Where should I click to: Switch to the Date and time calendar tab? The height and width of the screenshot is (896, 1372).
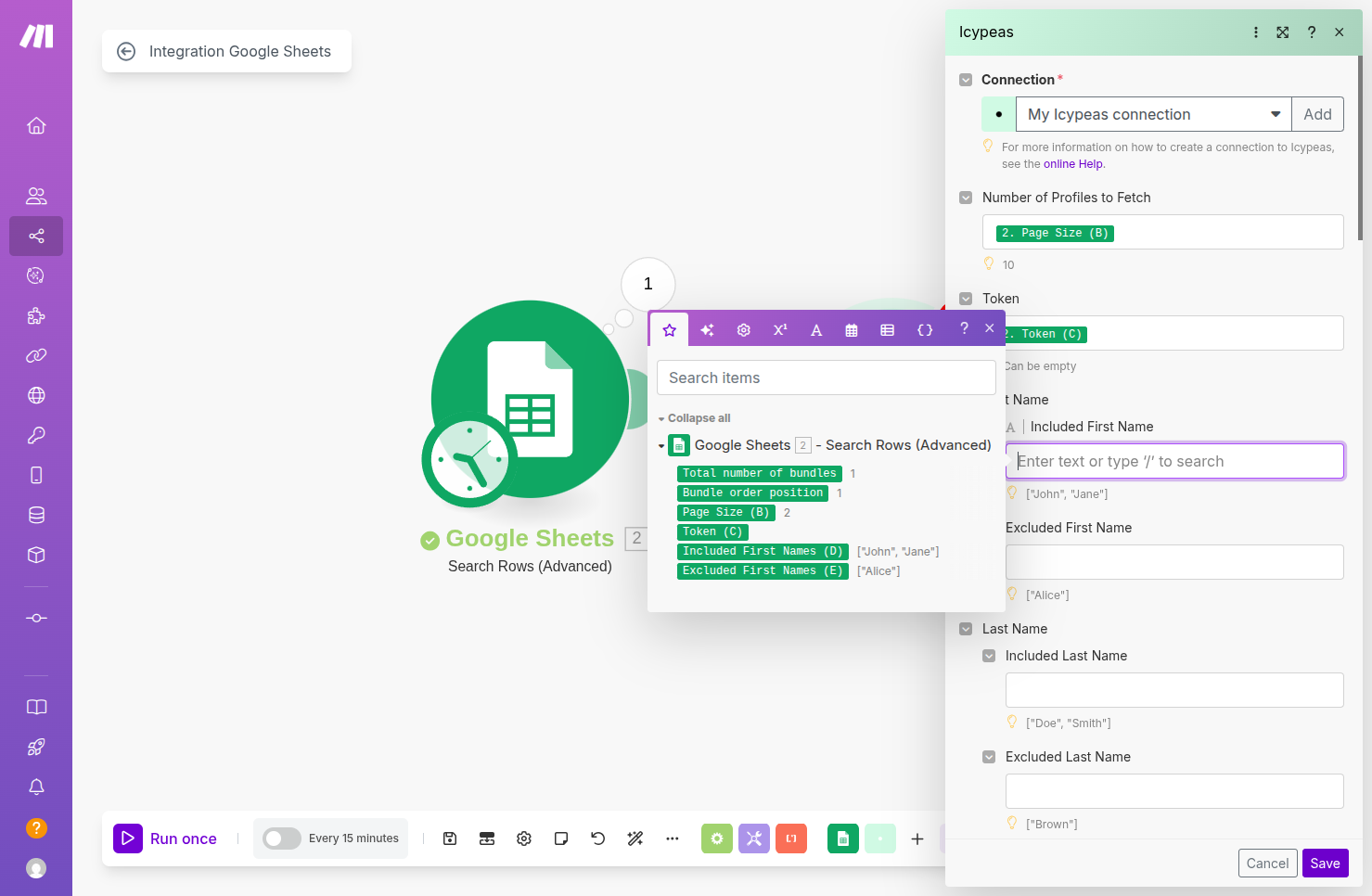click(x=852, y=330)
